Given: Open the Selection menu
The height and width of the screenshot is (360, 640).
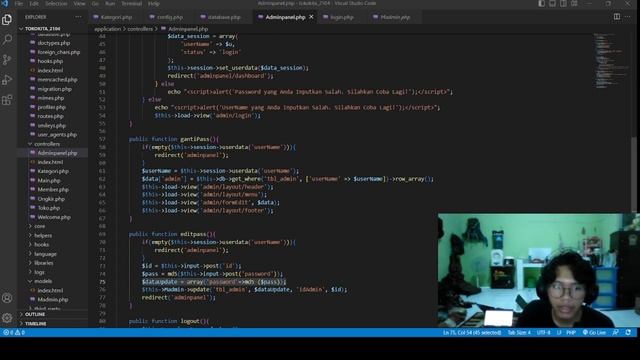Looking at the screenshot, I should [x=56, y=4].
